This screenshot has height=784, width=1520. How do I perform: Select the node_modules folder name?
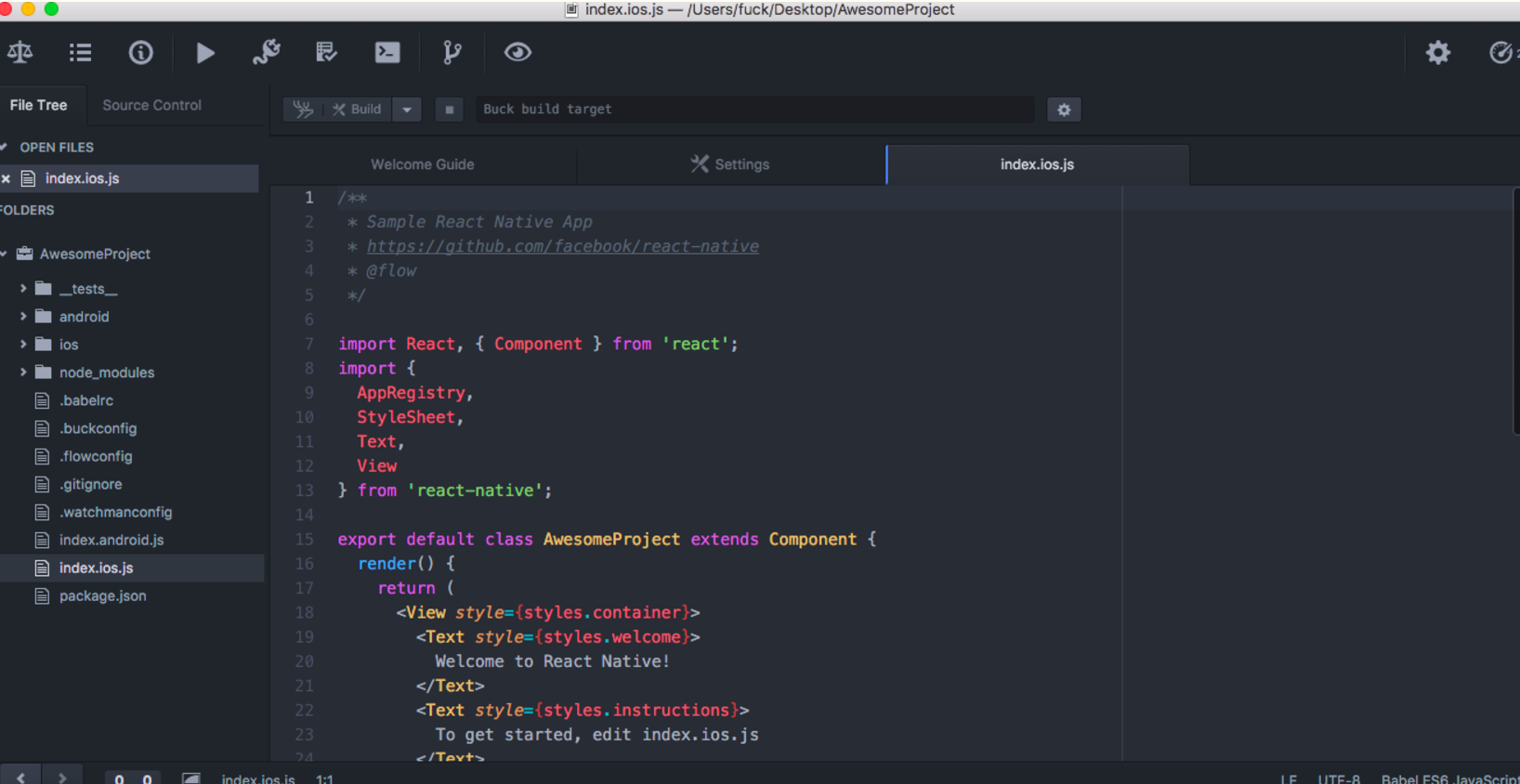point(107,372)
